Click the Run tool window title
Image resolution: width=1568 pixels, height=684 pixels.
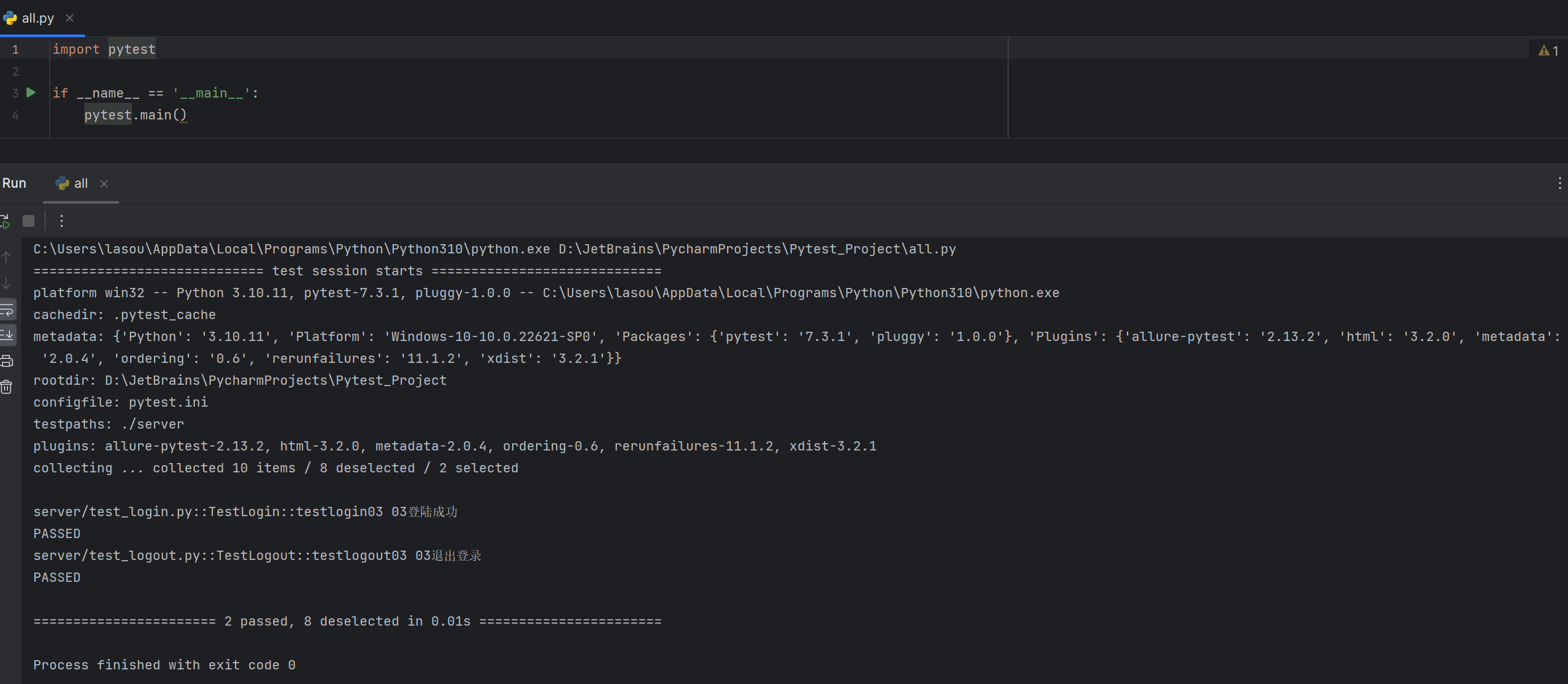click(14, 183)
